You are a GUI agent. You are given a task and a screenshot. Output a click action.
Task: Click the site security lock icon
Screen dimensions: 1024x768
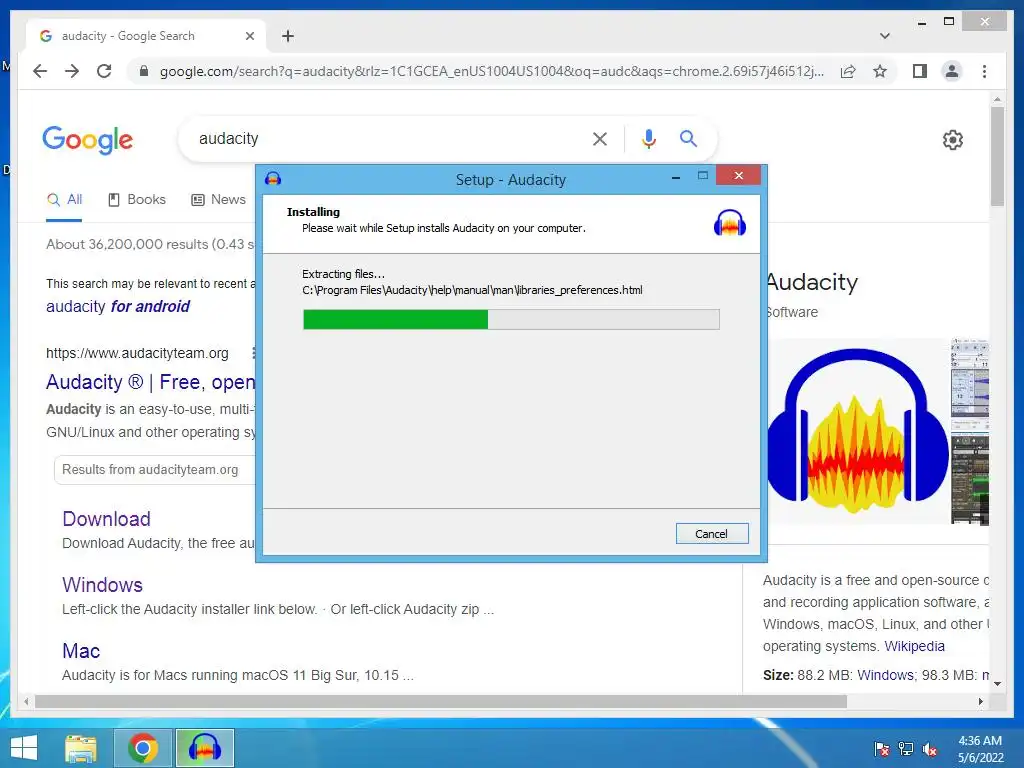144,71
